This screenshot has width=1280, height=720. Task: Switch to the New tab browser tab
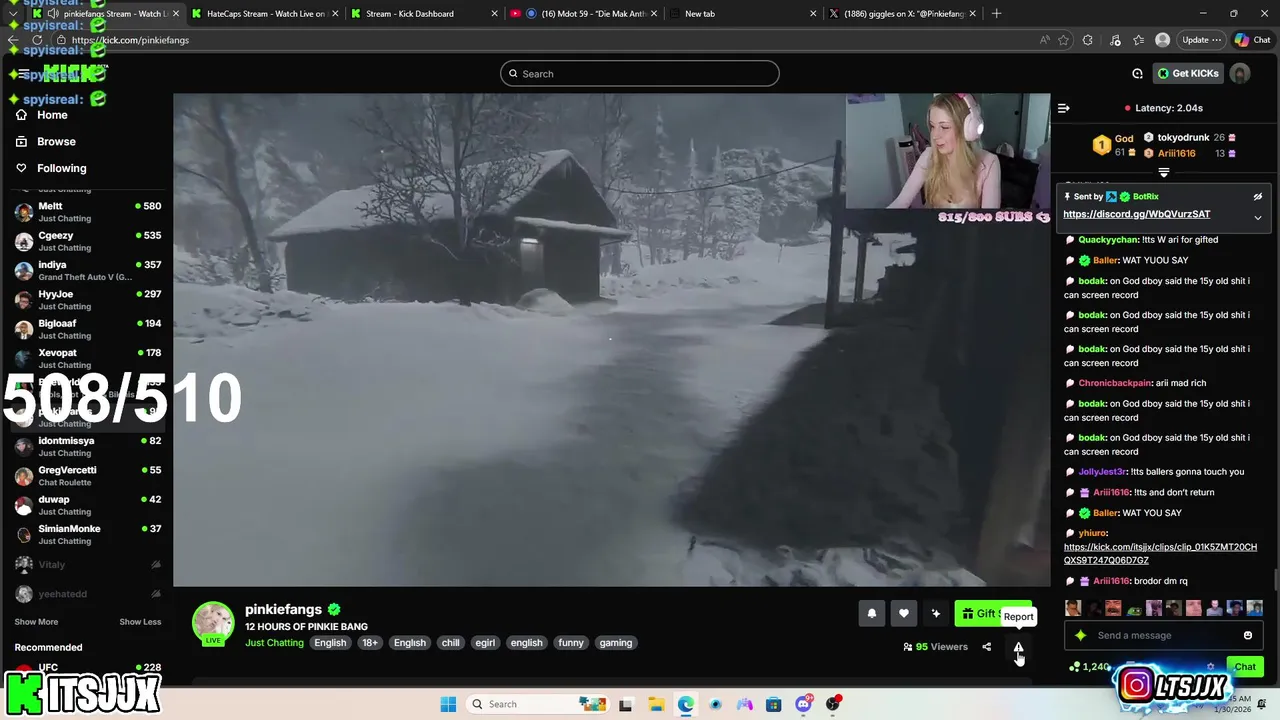click(740, 14)
